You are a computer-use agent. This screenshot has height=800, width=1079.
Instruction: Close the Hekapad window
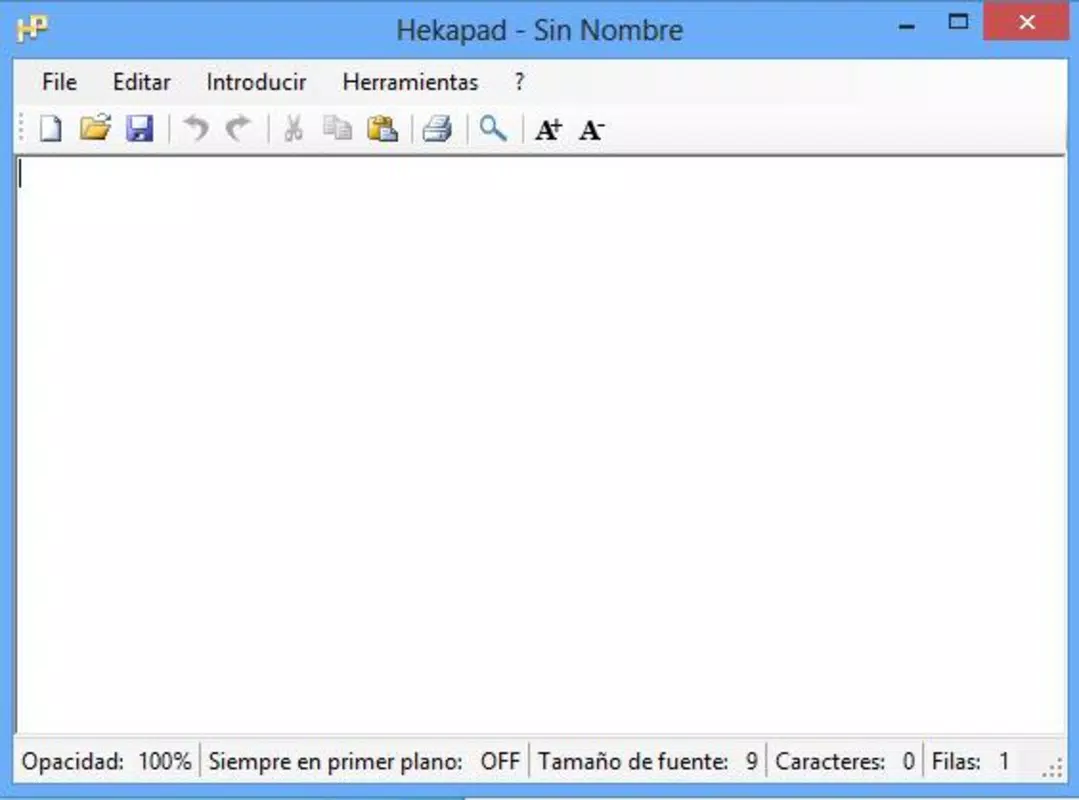[1027, 22]
